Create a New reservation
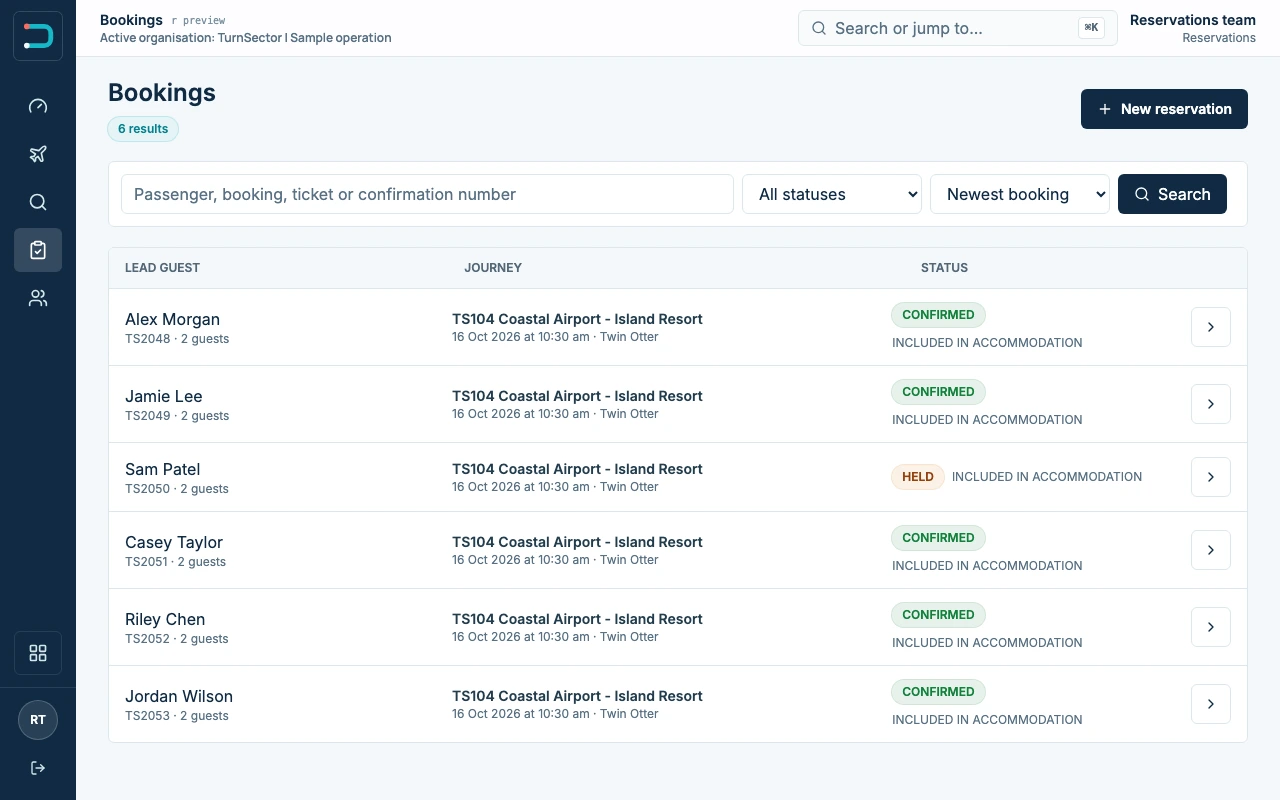 [1164, 109]
